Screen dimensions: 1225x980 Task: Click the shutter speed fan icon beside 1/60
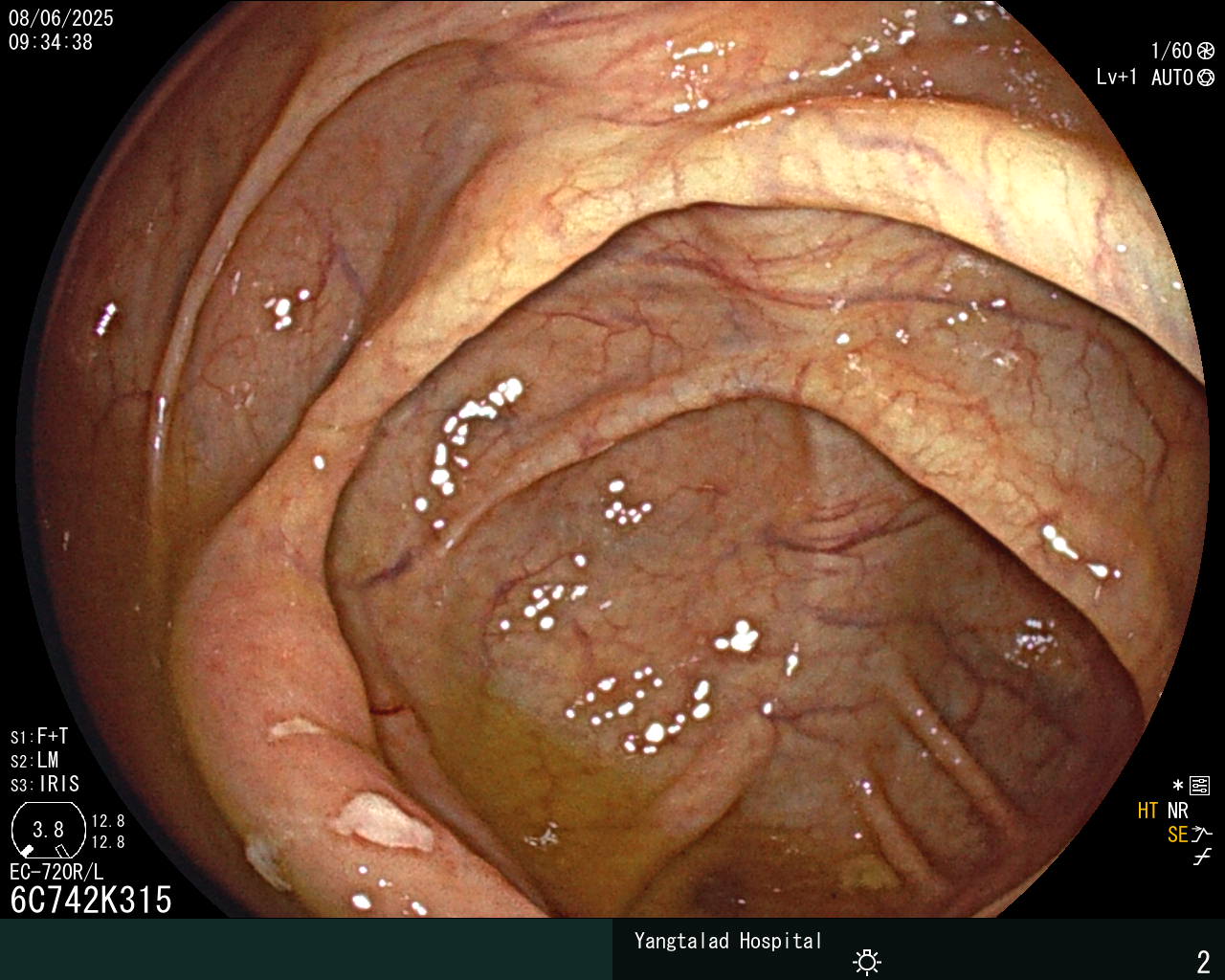pyautogui.click(x=1206, y=52)
